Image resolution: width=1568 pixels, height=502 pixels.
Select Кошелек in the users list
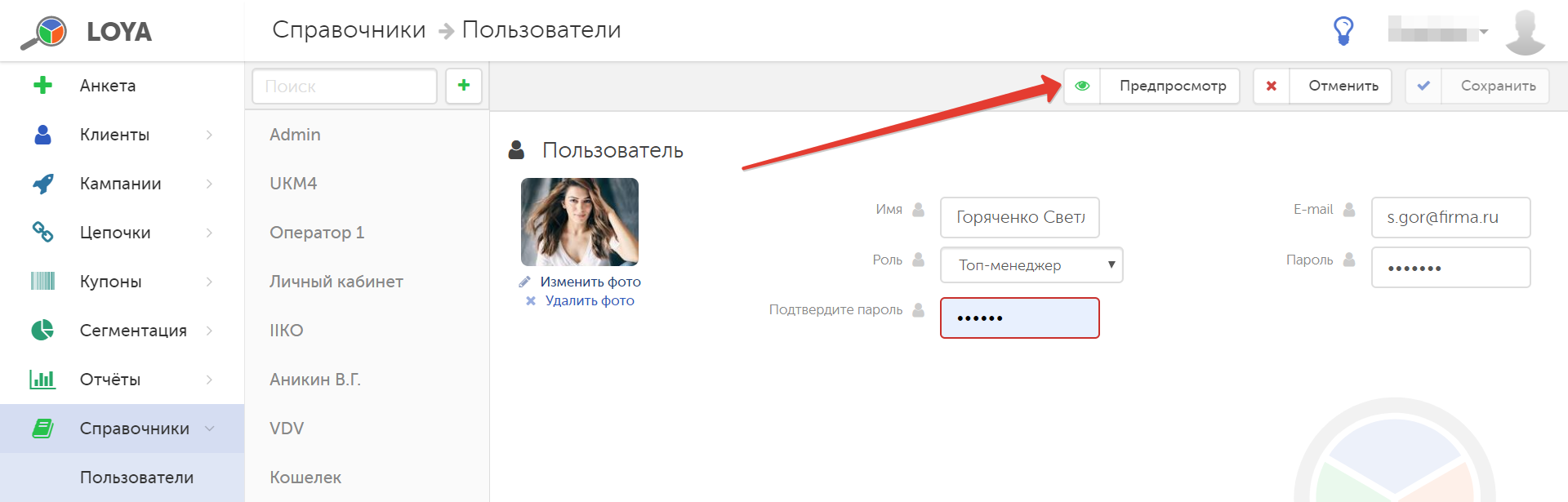[x=367, y=478]
